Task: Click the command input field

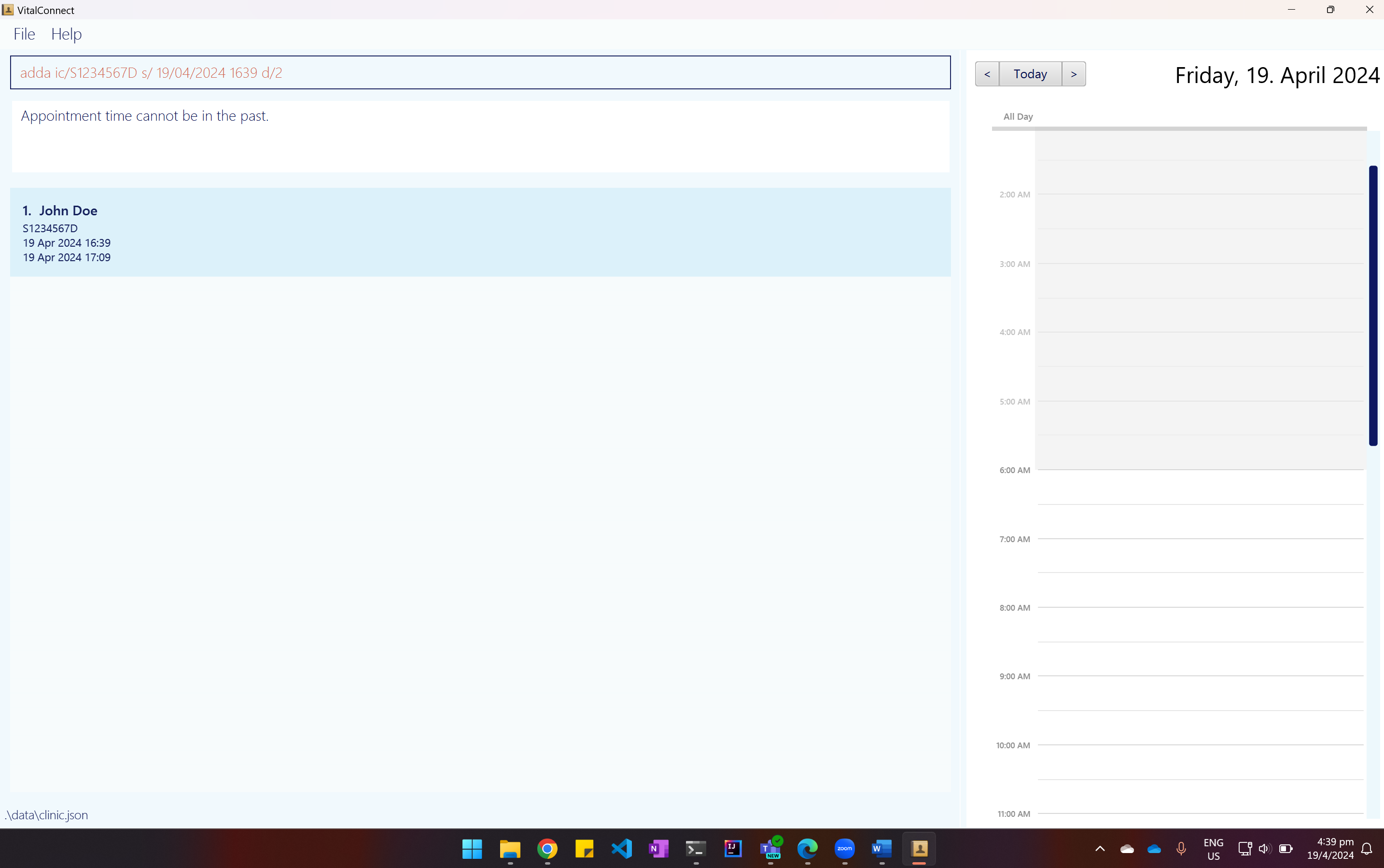Action: (x=480, y=72)
